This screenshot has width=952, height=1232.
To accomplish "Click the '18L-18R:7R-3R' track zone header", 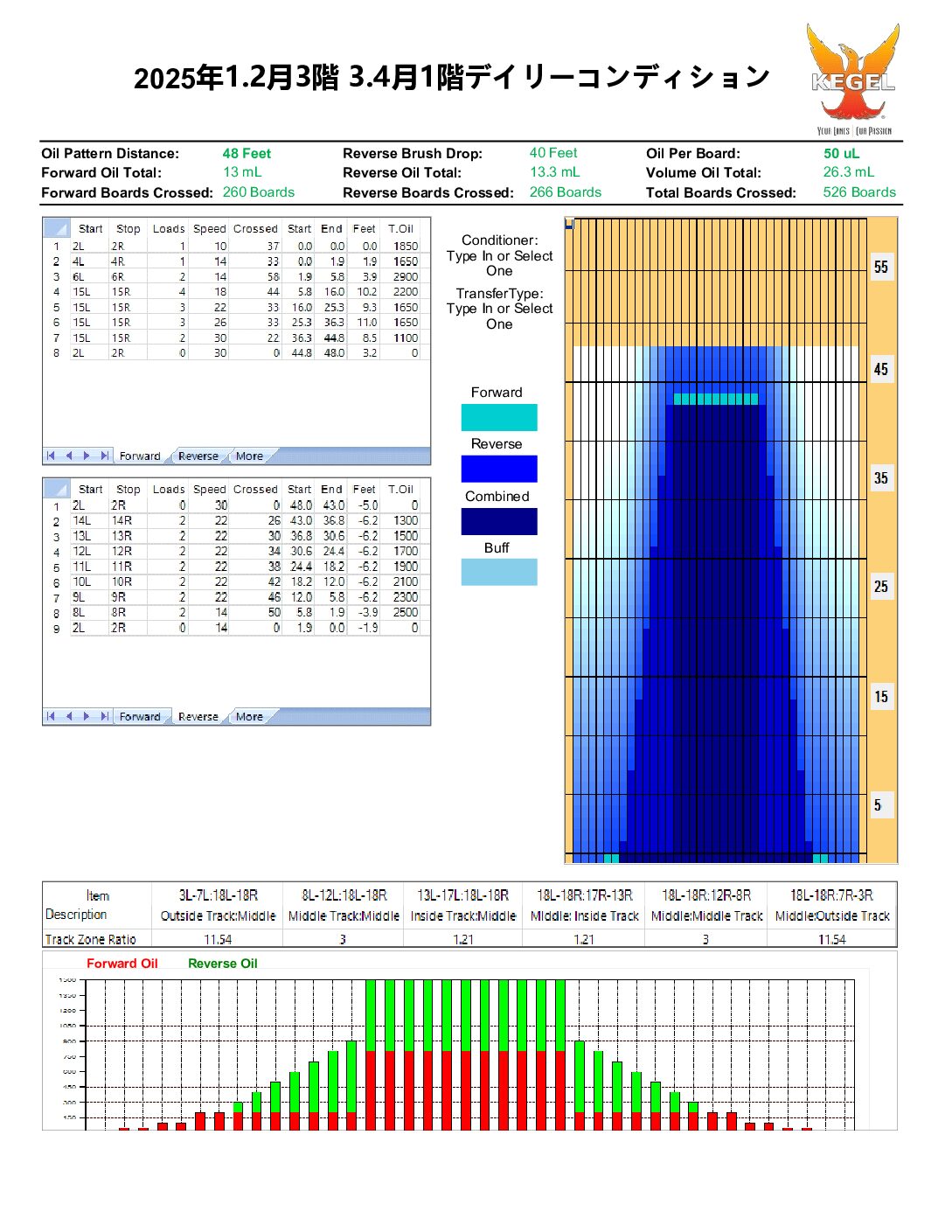I will [831, 895].
